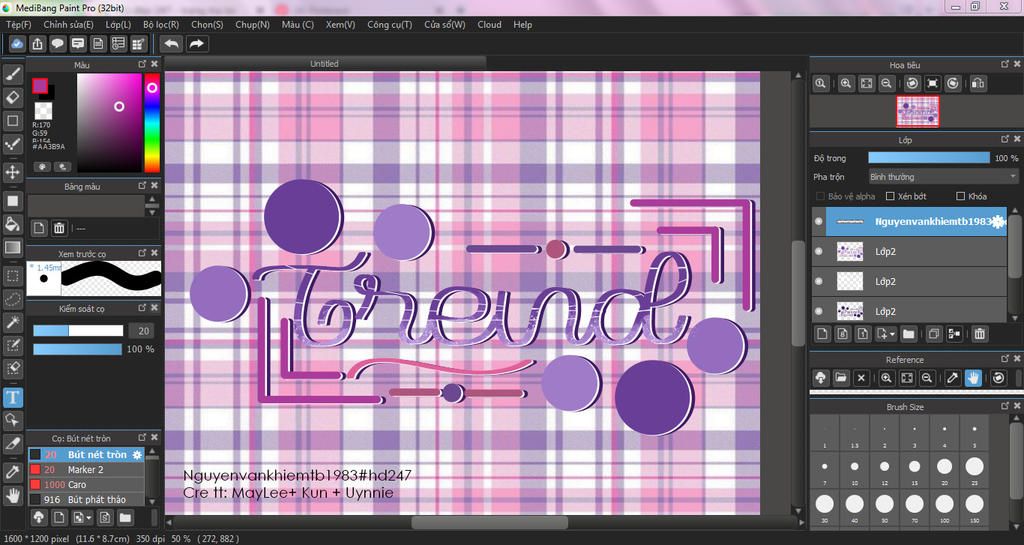
Task: Expand the add-layer dropdown arrow
Action: click(892, 334)
